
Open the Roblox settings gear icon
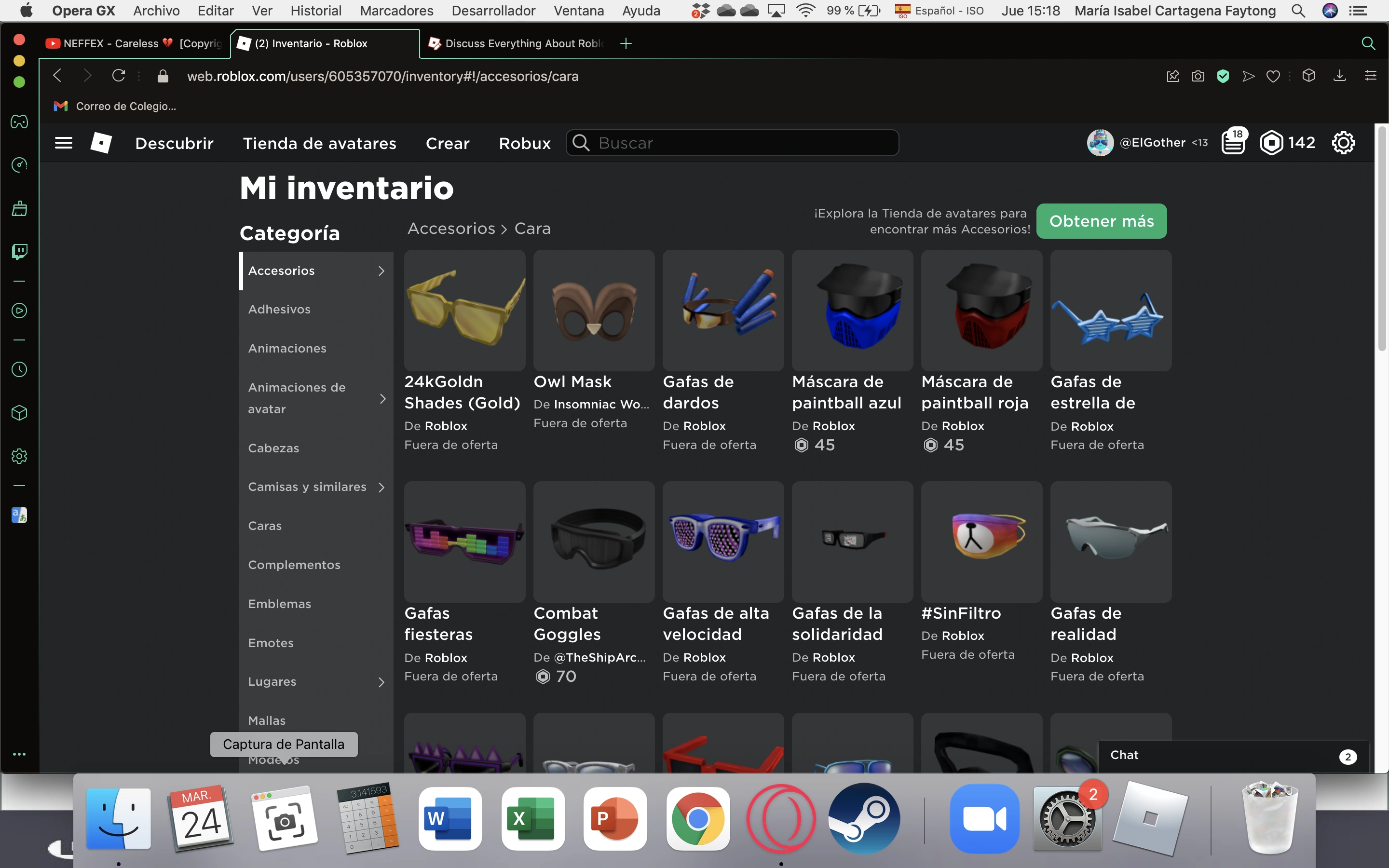[x=1343, y=142]
